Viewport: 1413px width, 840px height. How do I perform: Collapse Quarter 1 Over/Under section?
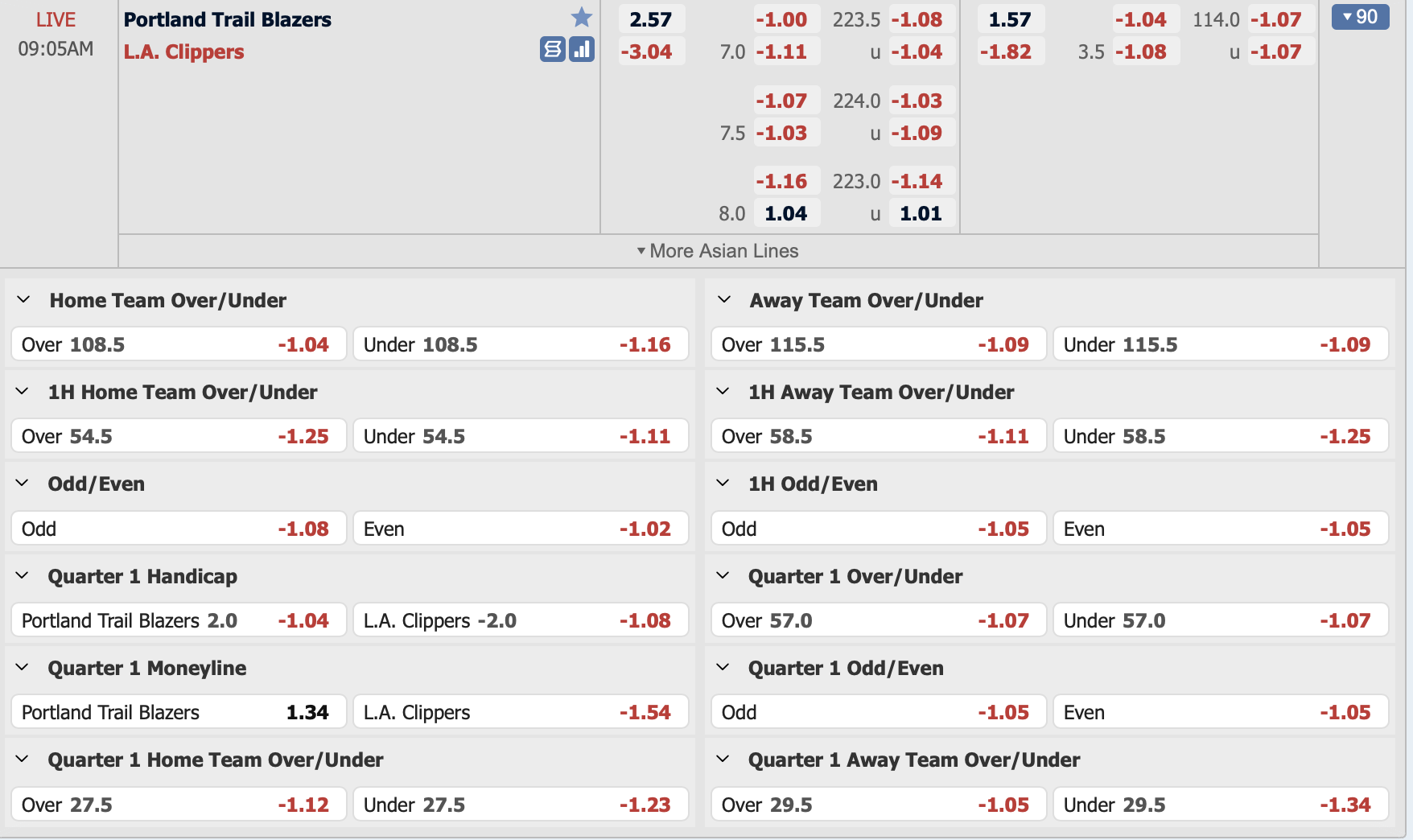point(723,576)
